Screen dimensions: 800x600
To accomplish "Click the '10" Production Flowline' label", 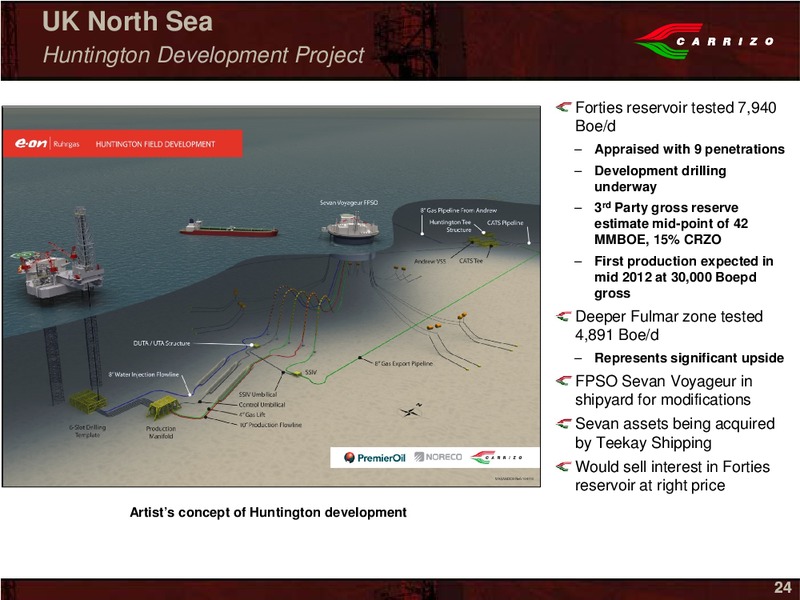I will click(x=270, y=424).
